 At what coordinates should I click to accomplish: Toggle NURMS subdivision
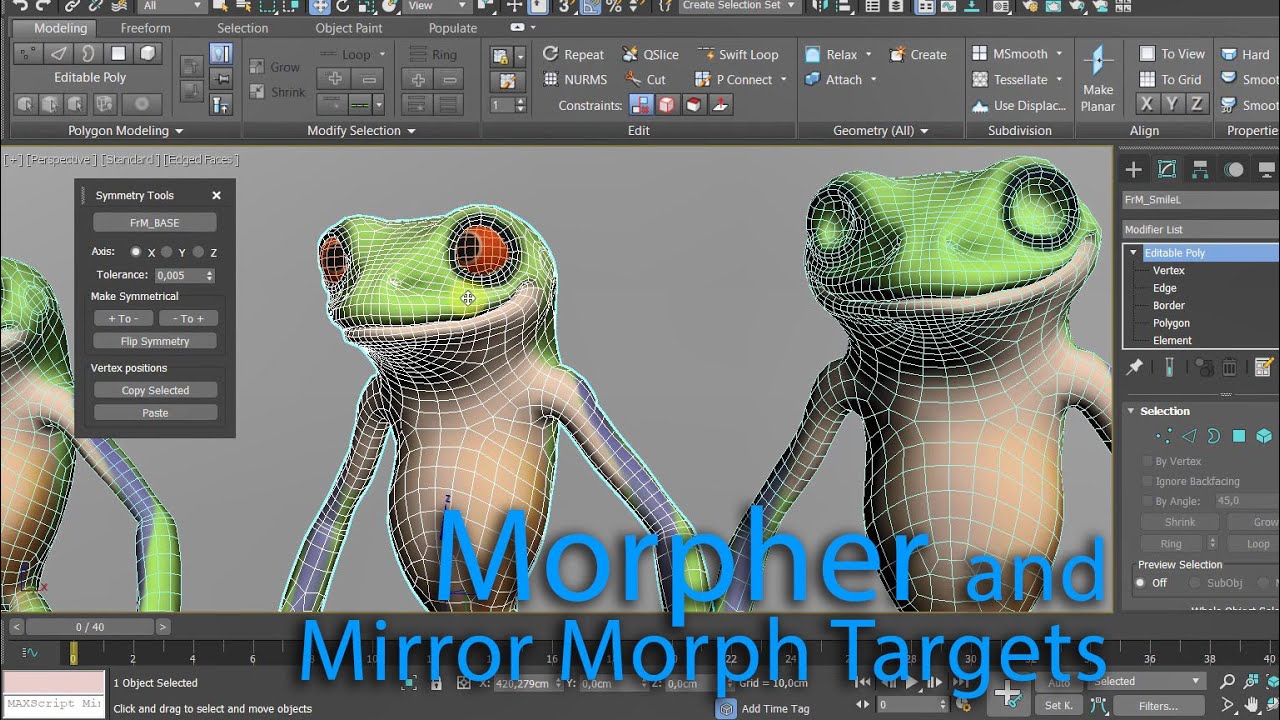pos(574,79)
